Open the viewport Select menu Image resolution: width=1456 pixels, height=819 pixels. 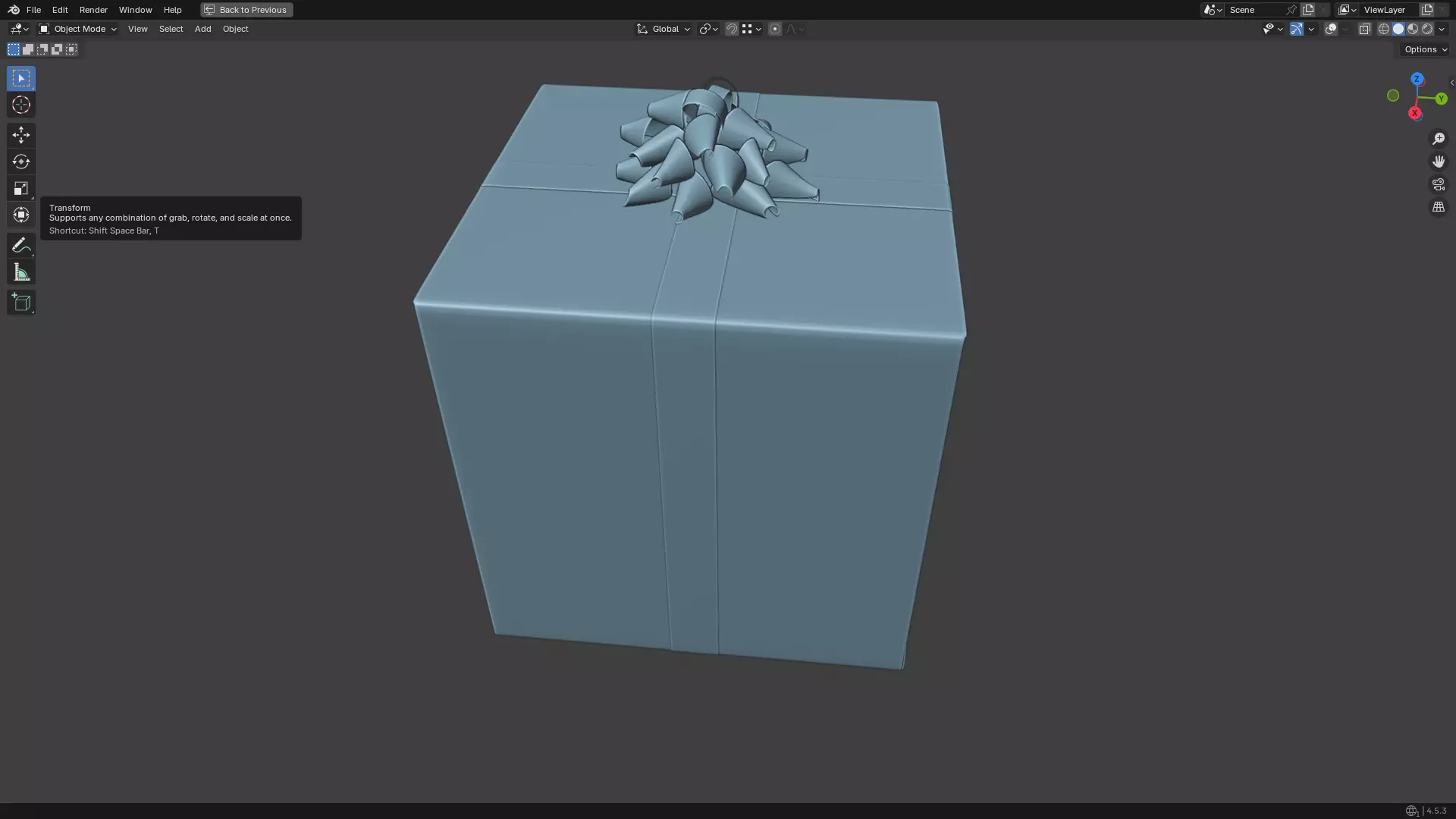(171, 29)
